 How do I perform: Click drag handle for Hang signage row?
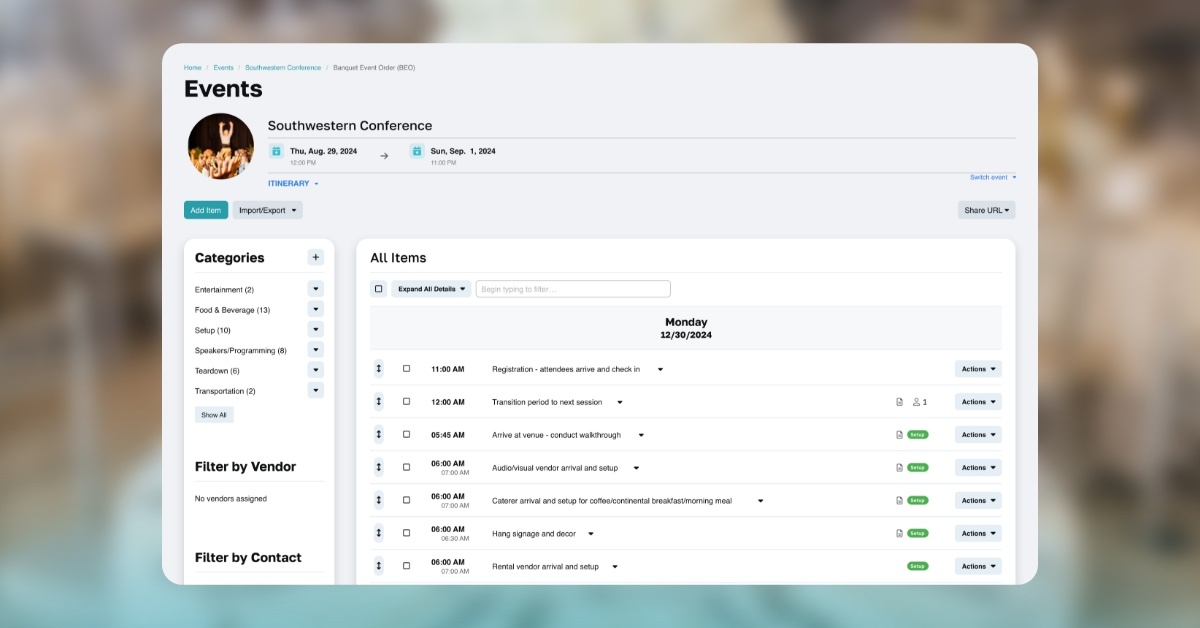click(x=379, y=533)
